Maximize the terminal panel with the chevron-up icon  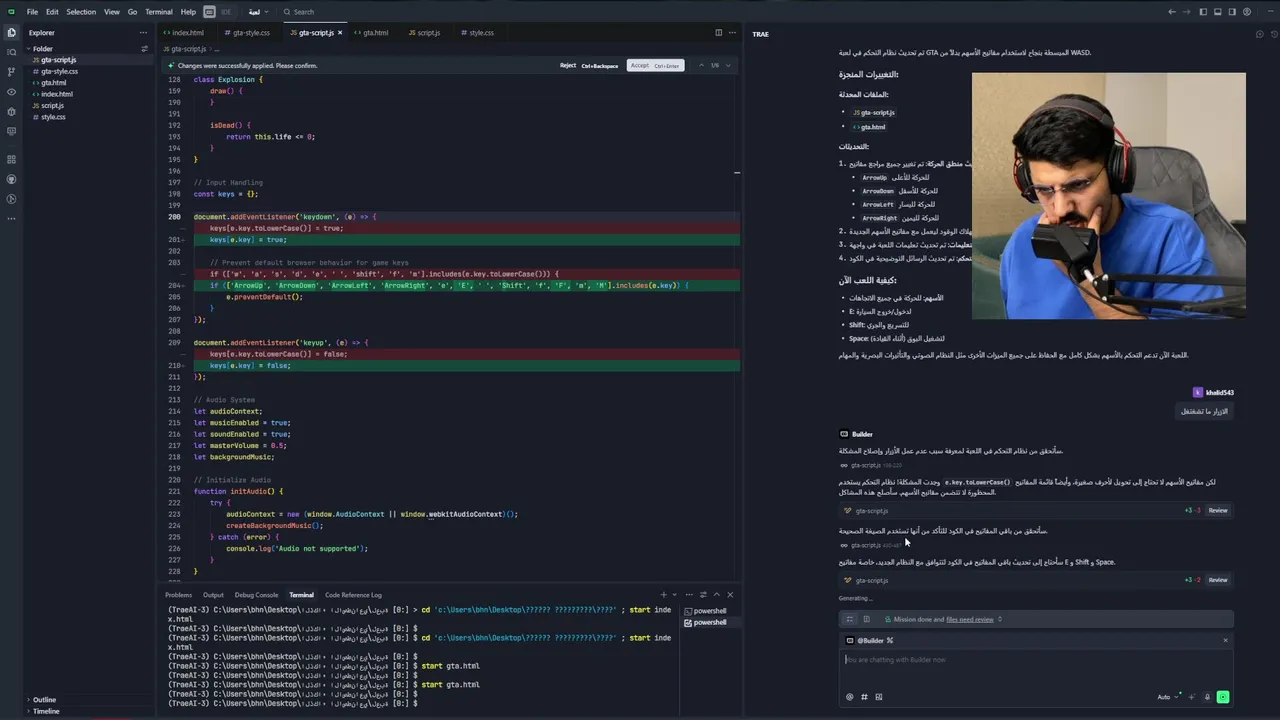(716, 595)
